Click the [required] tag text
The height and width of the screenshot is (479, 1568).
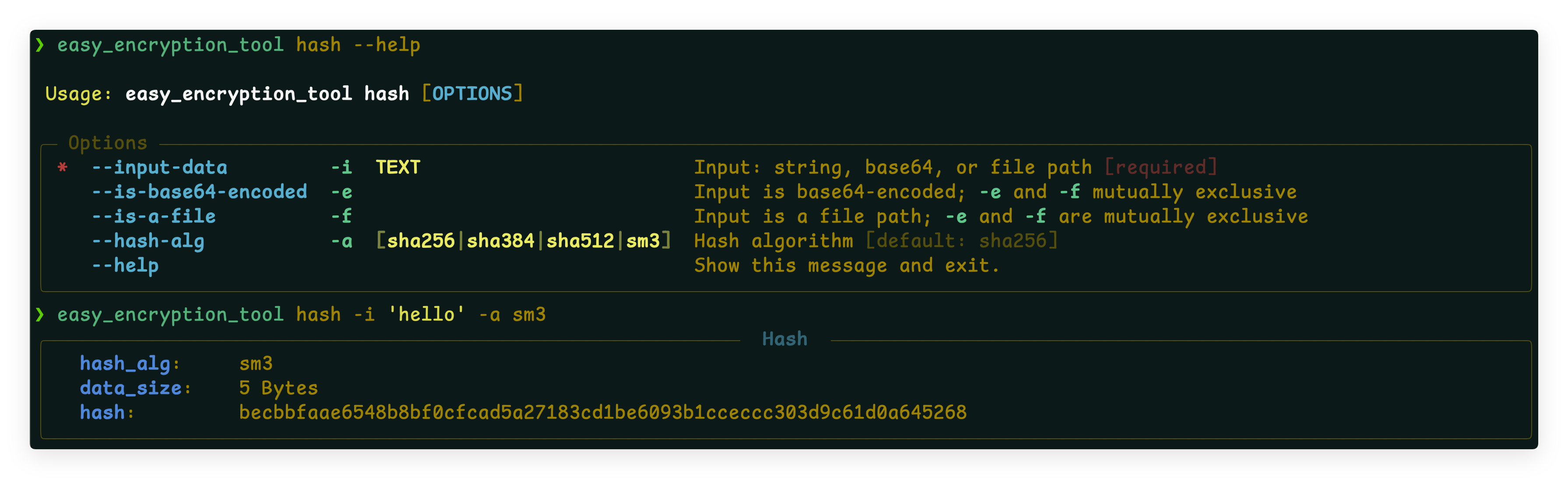pos(1161,167)
